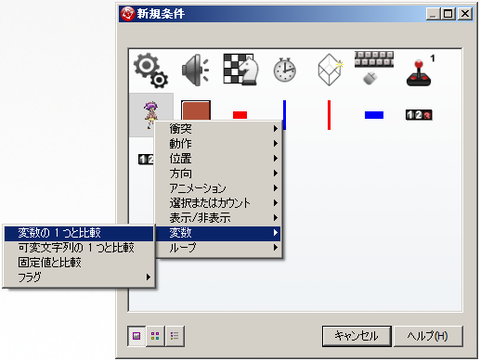Select the small red rectangle object
Image resolution: width=480 pixels, height=361 pixels.
click(240, 115)
